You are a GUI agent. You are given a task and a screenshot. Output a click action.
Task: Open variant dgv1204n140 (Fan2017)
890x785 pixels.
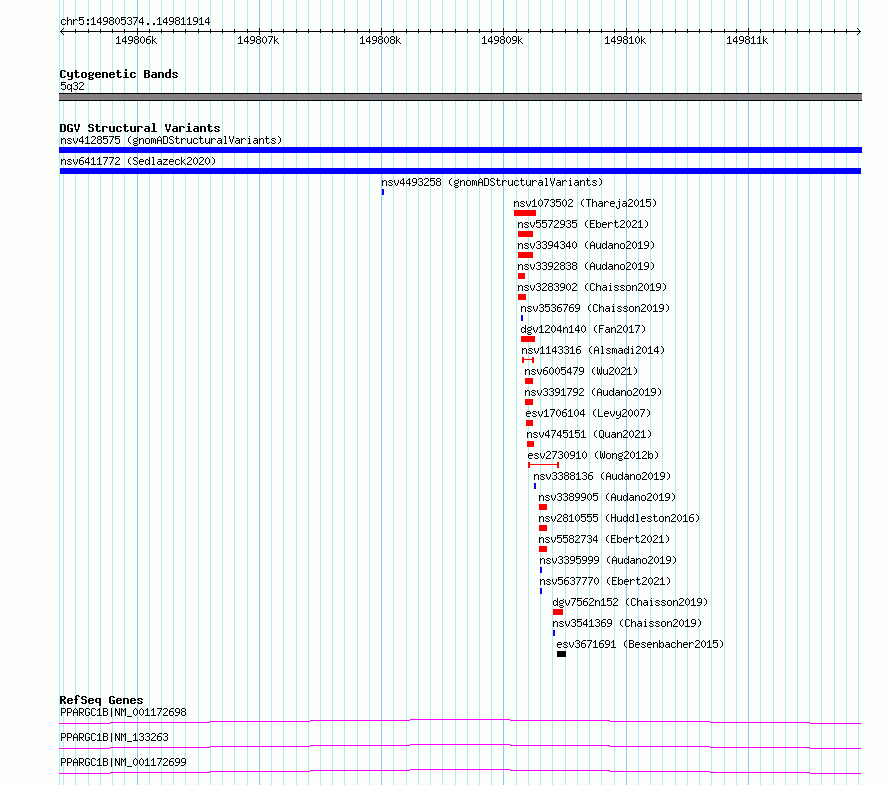tap(583, 329)
